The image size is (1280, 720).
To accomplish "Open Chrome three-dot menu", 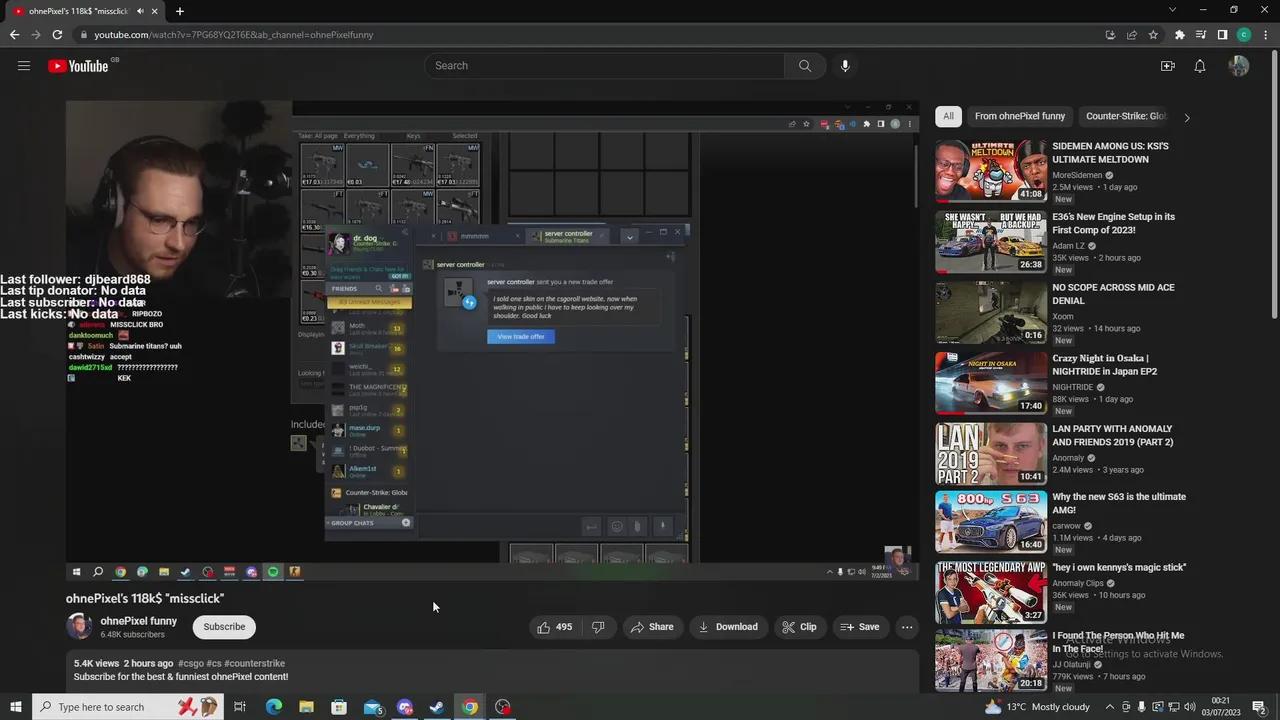I will pos(1265,34).
